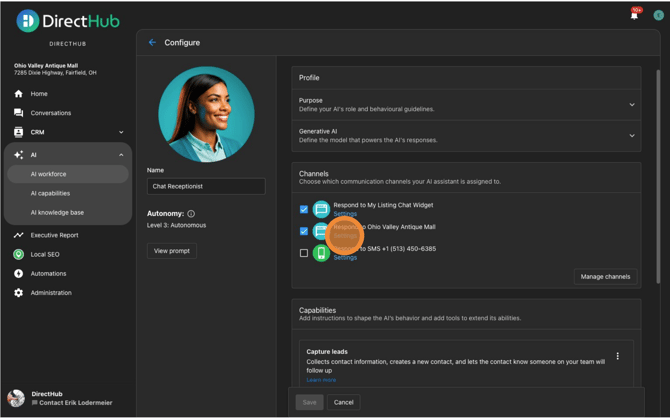The height and width of the screenshot is (420, 670).
Task: Click the back arrow beside Configure
Action: (x=152, y=43)
